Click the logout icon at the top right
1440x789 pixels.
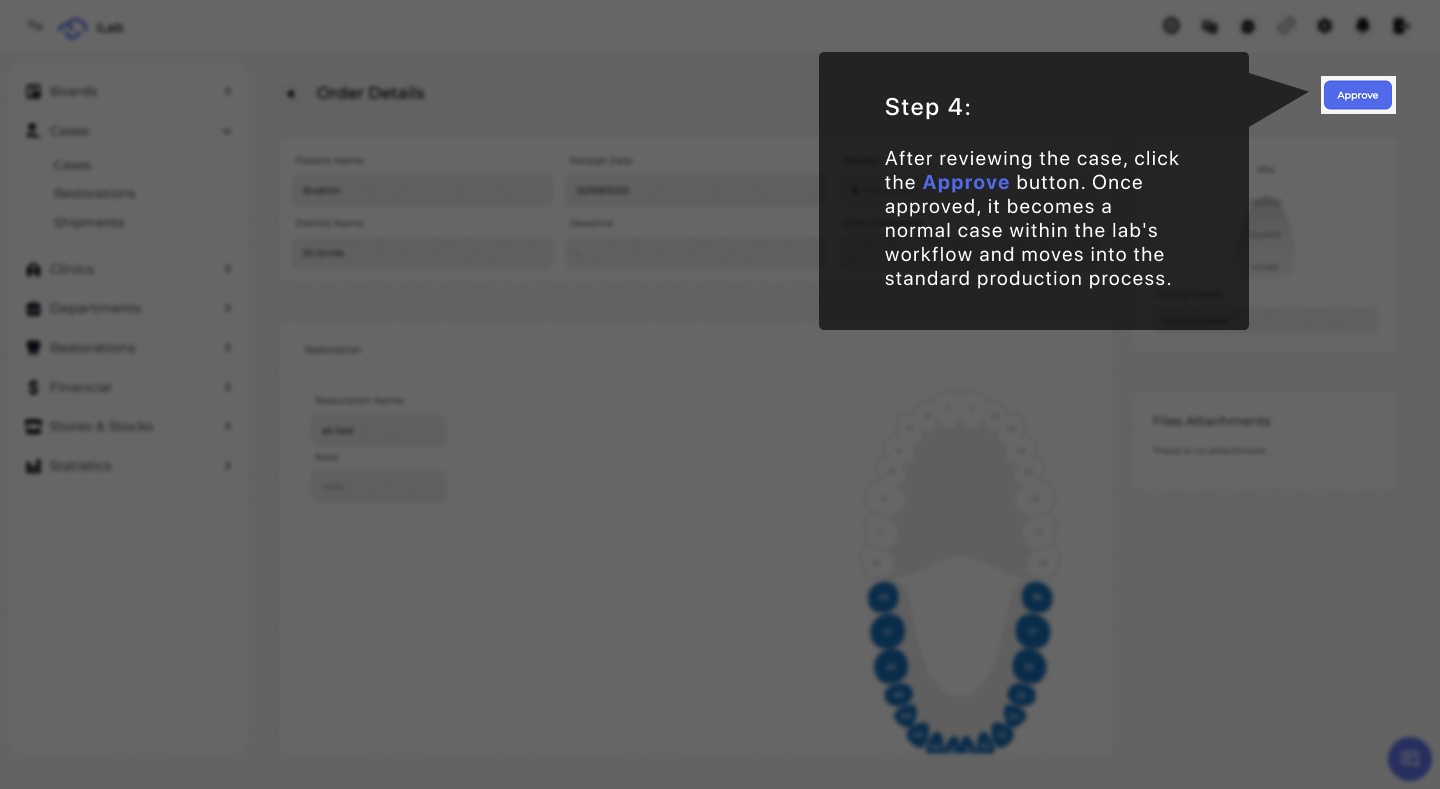[1401, 26]
